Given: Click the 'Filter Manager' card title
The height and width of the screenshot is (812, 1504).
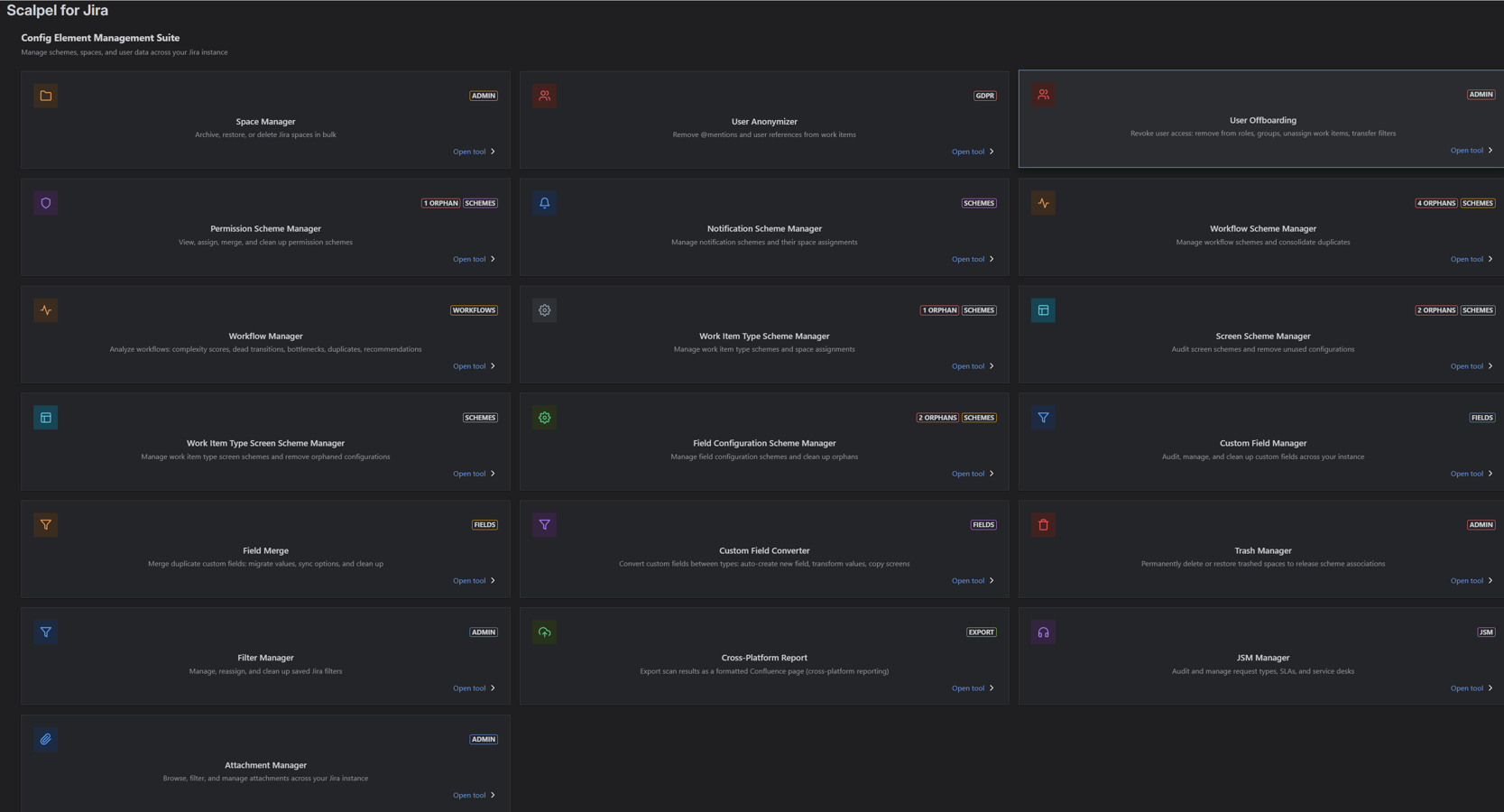Looking at the screenshot, I should (x=265, y=659).
